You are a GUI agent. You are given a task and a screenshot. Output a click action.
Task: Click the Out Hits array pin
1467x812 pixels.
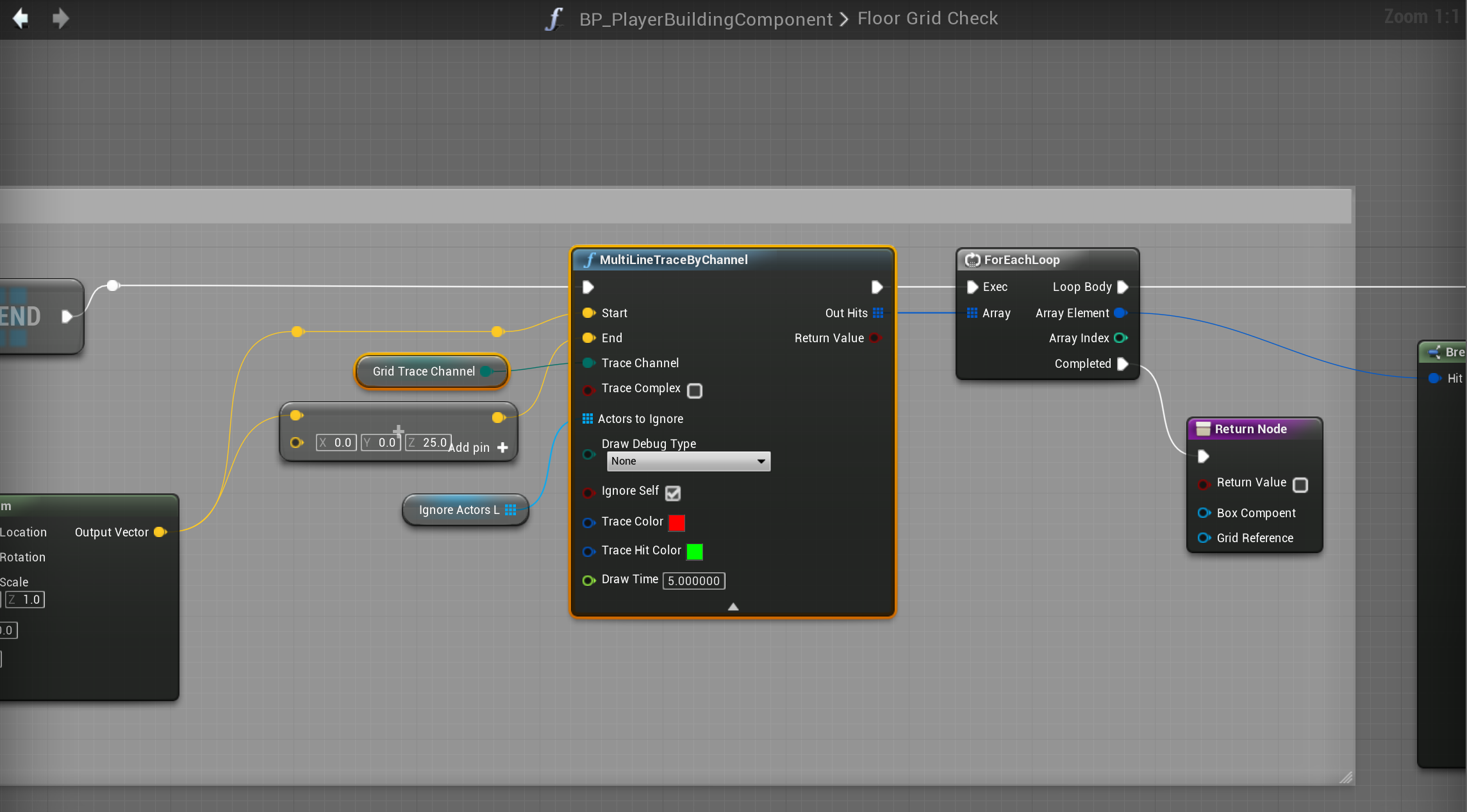click(x=878, y=313)
